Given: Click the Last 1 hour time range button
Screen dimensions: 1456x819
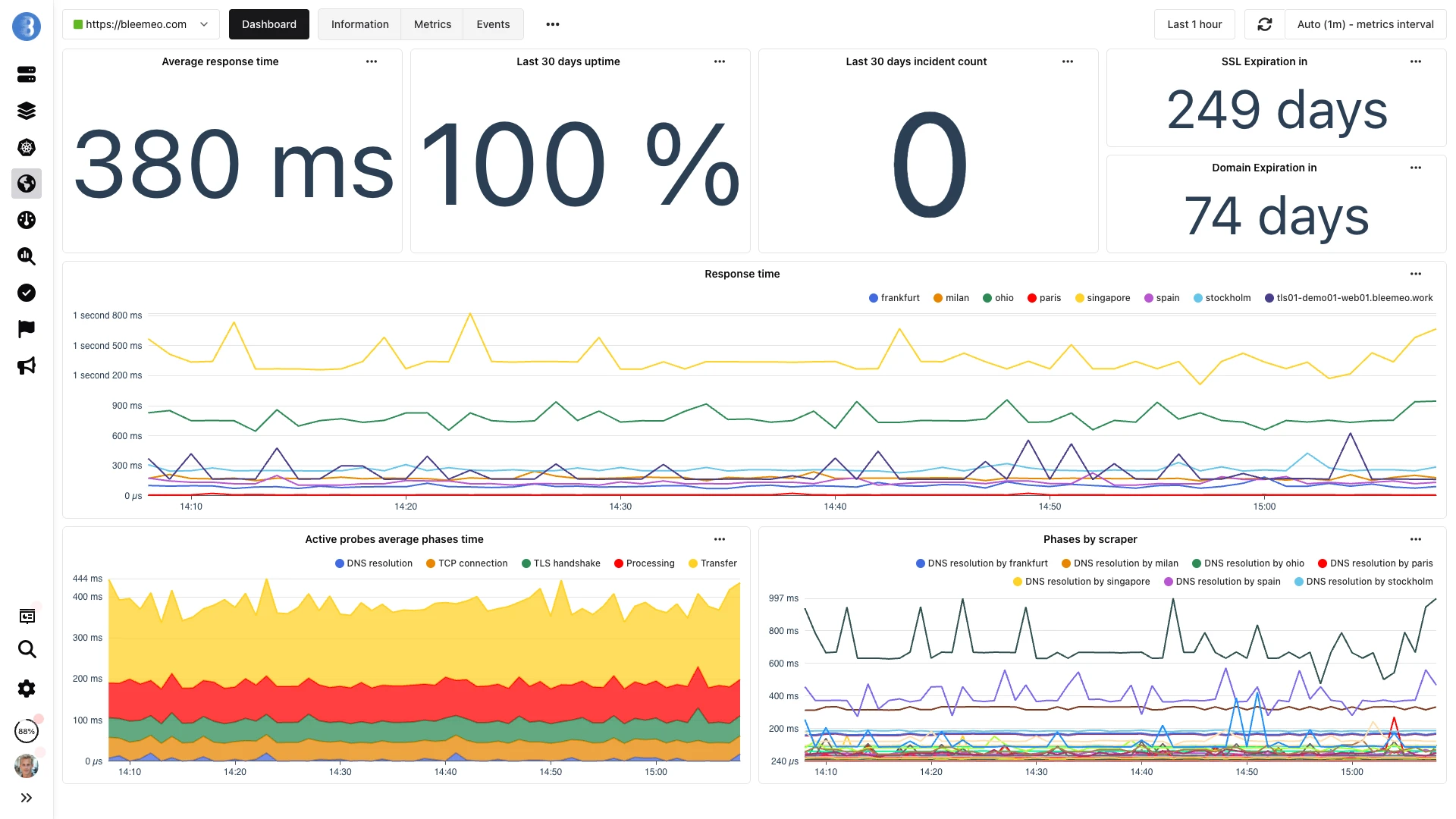Looking at the screenshot, I should [1194, 24].
